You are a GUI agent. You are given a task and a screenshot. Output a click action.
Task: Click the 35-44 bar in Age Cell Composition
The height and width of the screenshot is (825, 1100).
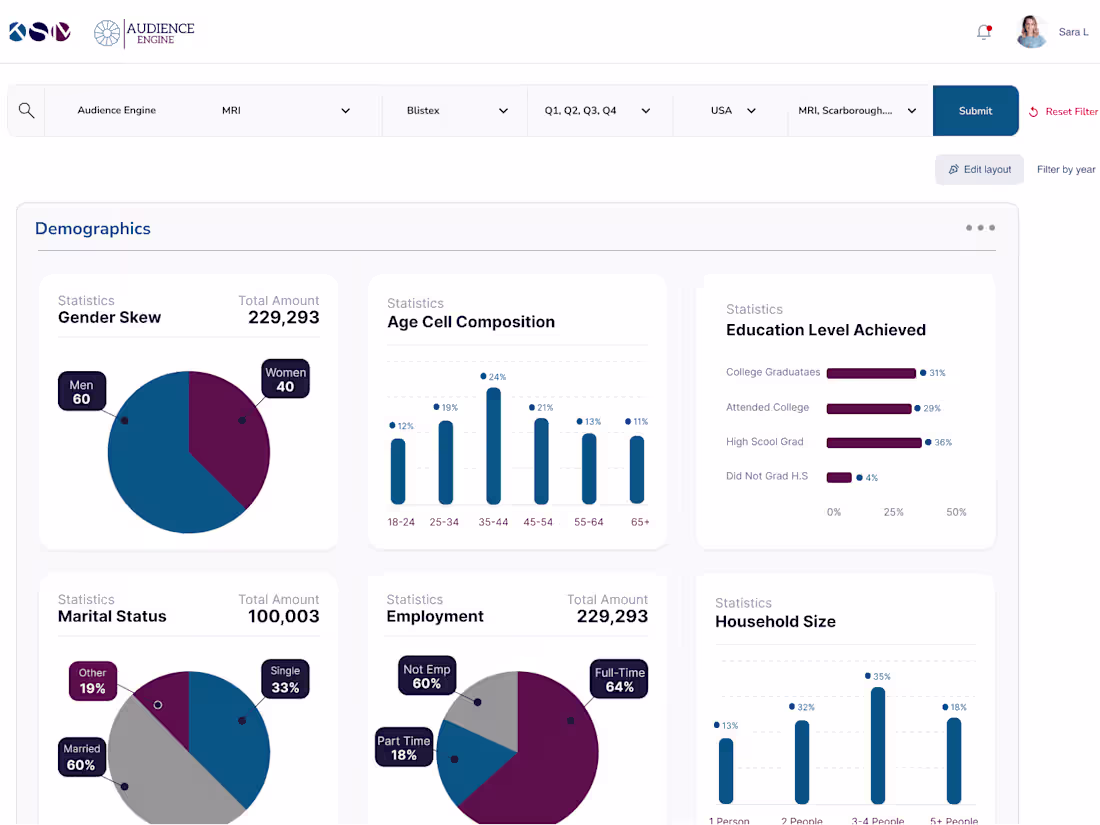(492, 445)
